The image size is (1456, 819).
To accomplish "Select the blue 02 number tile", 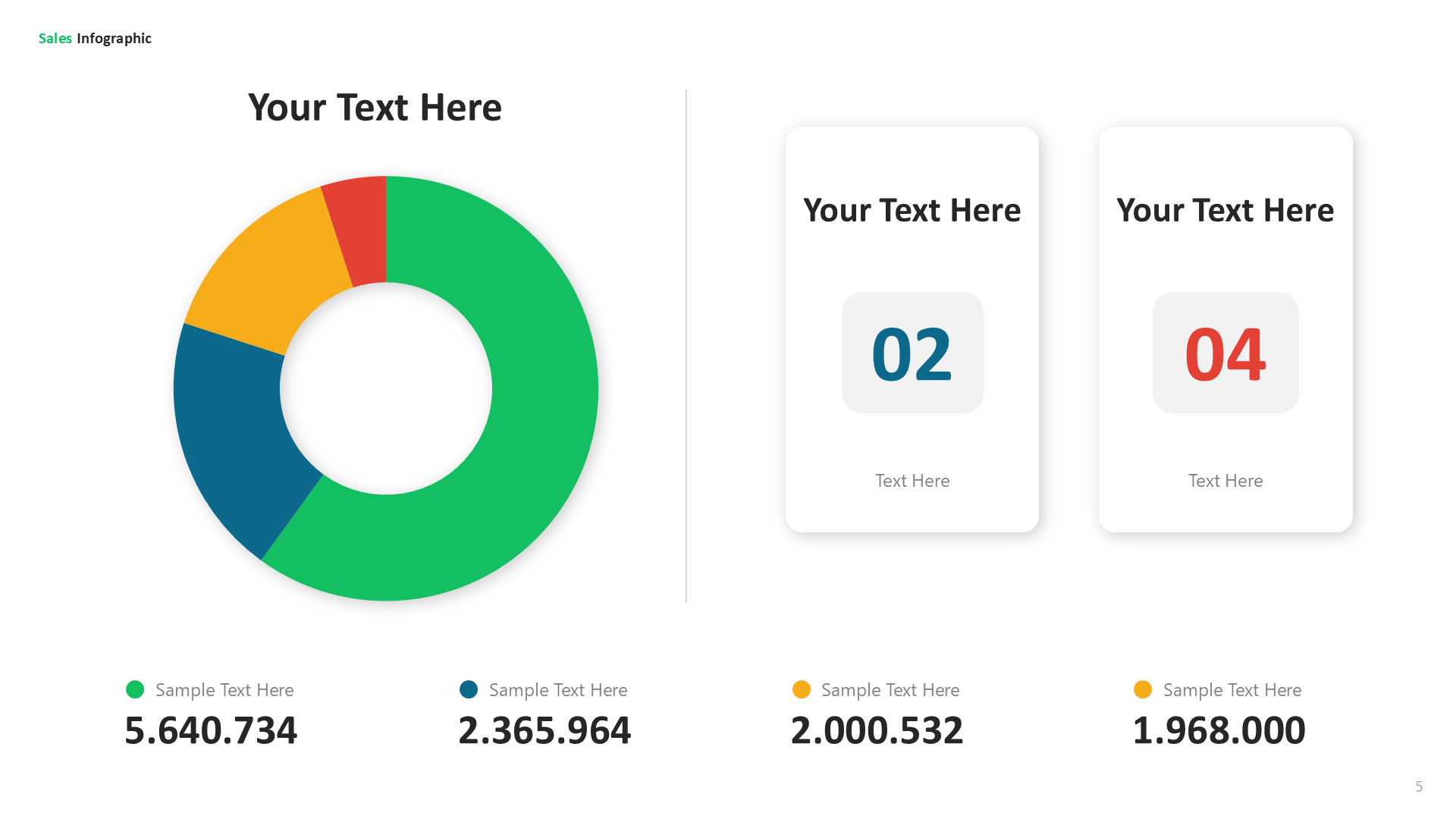I will pyautogui.click(x=912, y=353).
